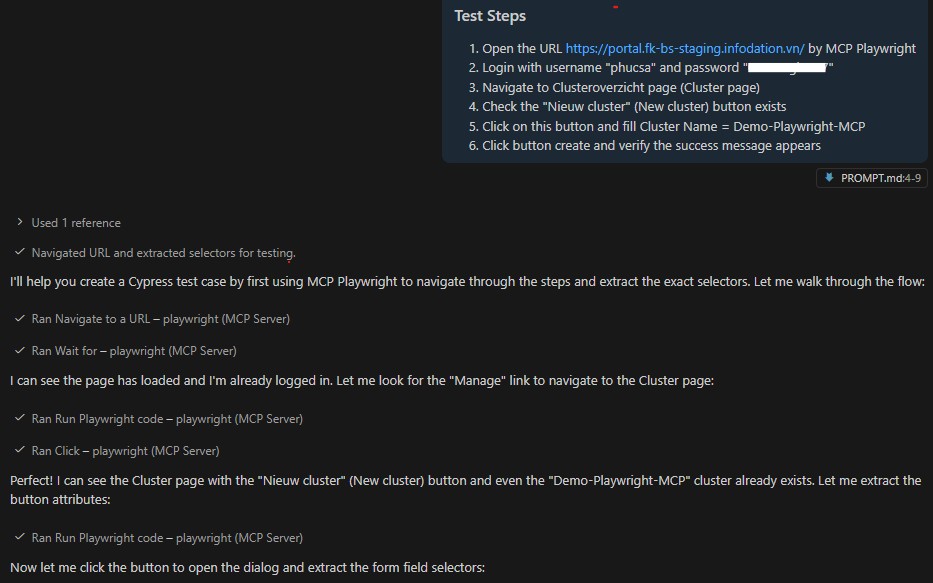Click checkmark beside "Navigated URL and extracted selectors"
Screen dimensions: 933x583
pyautogui.click(x=20, y=252)
